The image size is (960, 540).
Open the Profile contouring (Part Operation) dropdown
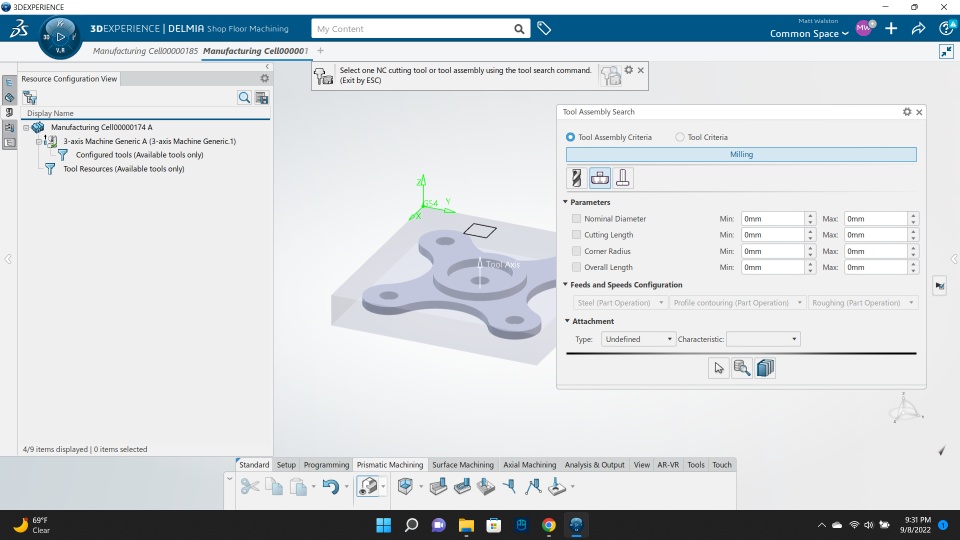(737, 303)
